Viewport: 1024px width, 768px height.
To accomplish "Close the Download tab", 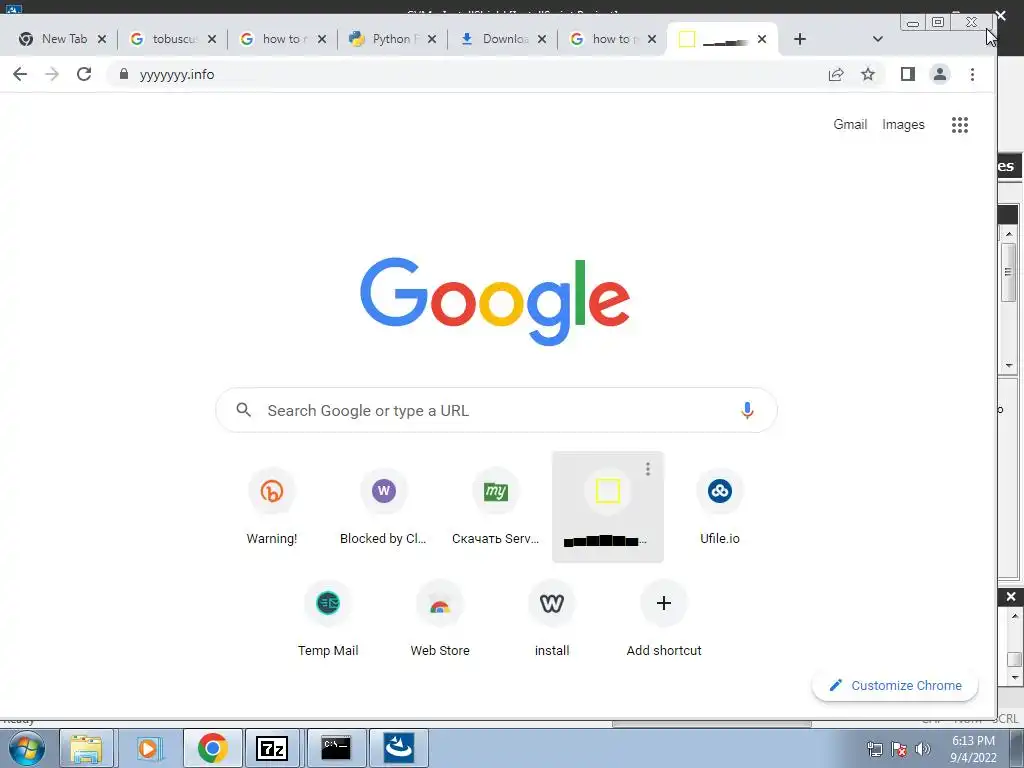I will (542, 39).
